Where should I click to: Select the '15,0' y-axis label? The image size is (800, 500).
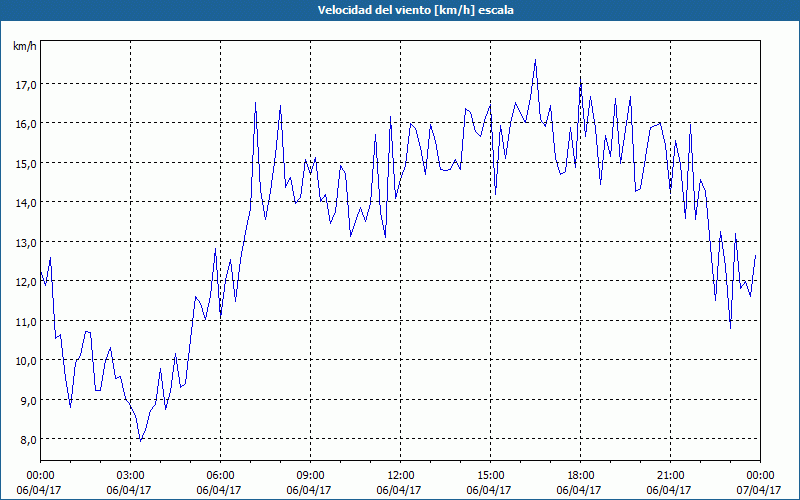[26, 163]
